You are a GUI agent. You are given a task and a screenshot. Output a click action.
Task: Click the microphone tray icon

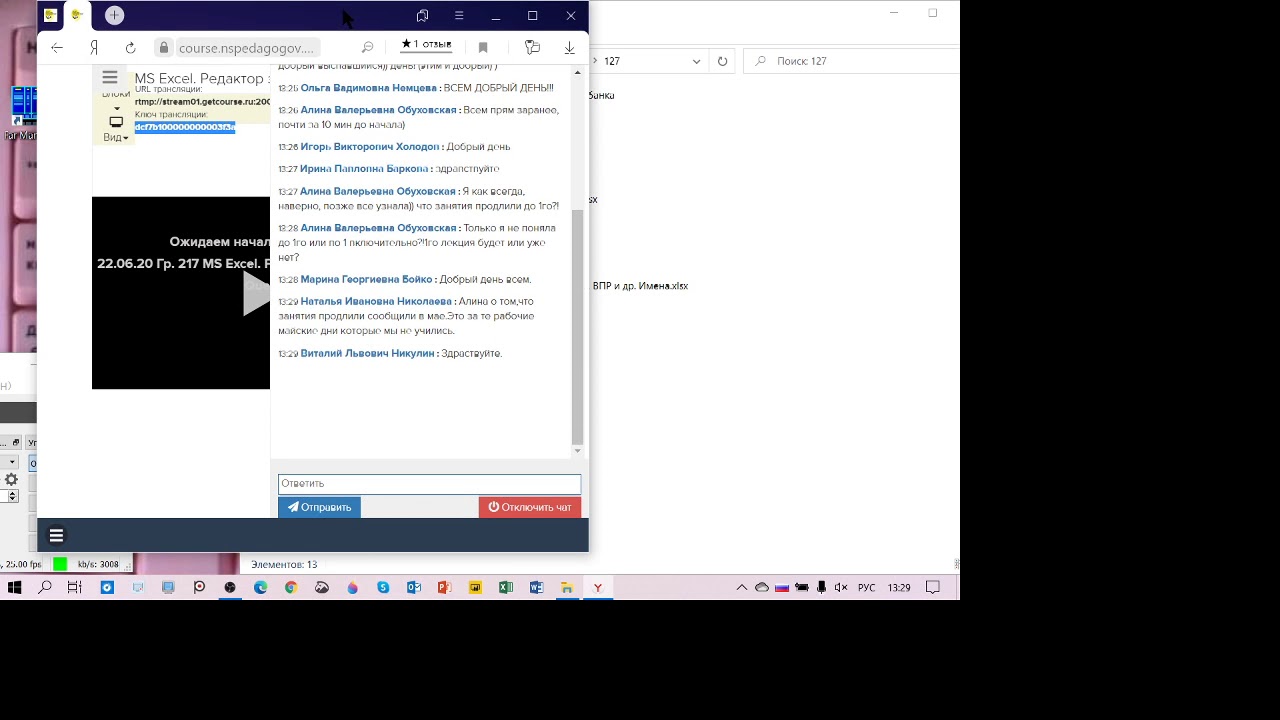822,588
